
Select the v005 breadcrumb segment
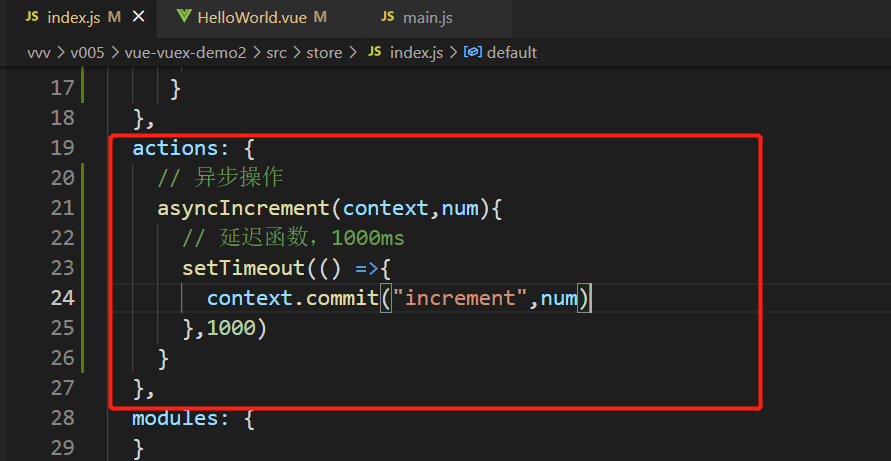(87, 53)
